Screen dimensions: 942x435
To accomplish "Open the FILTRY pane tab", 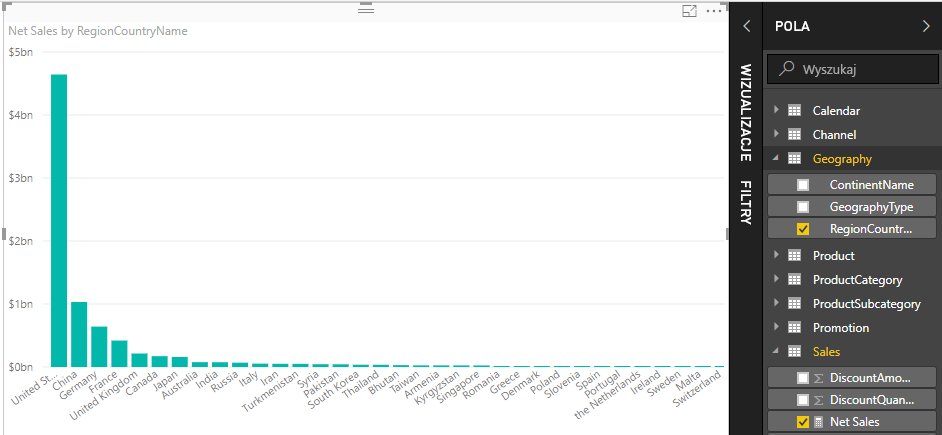I will (746, 202).
